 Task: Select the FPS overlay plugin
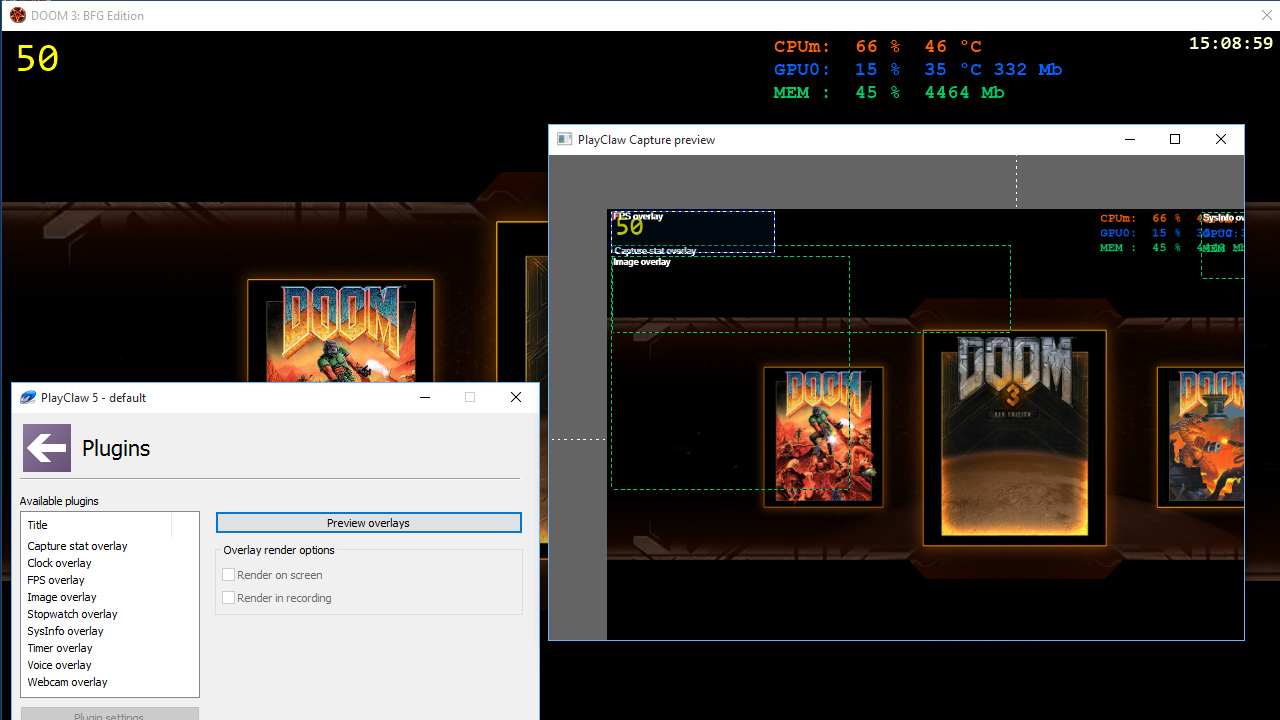point(56,579)
